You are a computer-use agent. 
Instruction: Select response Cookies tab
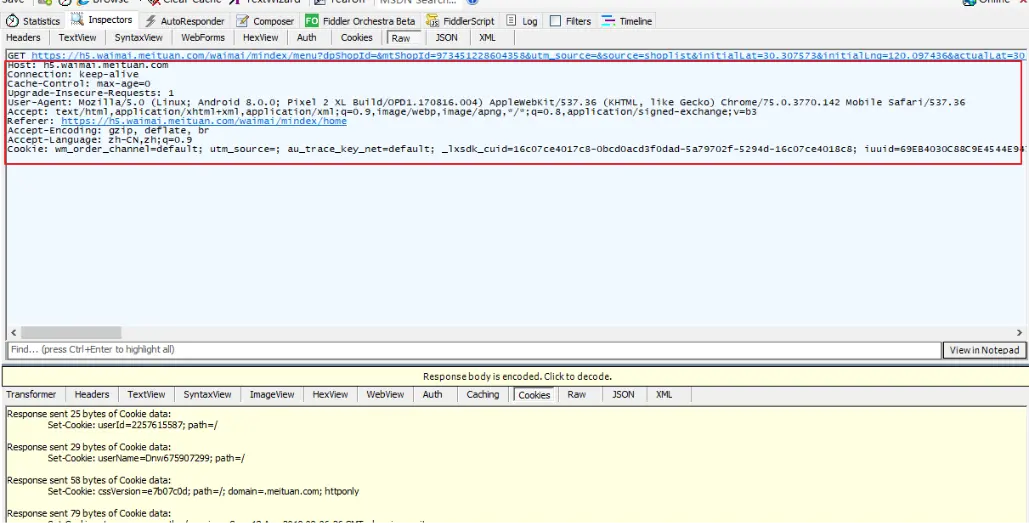coord(534,395)
